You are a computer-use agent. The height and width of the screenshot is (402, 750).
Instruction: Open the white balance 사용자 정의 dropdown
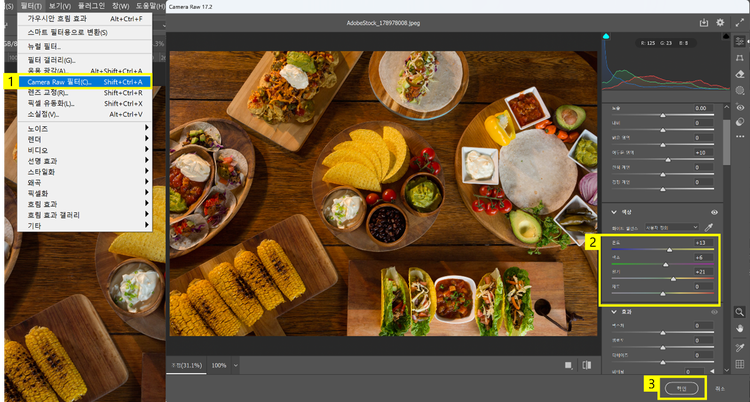tap(672, 227)
